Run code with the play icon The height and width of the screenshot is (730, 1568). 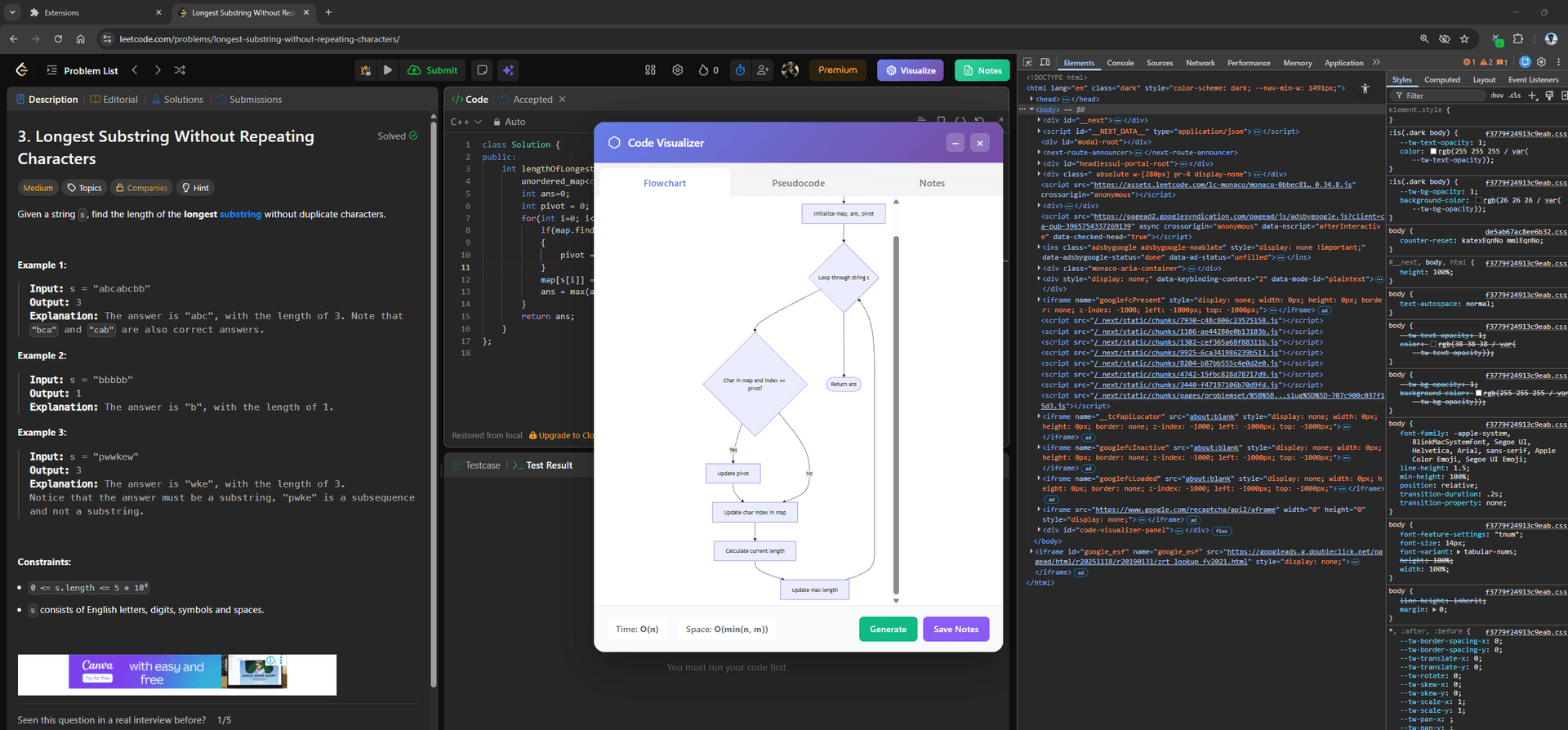pyautogui.click(x=388, y=70)
